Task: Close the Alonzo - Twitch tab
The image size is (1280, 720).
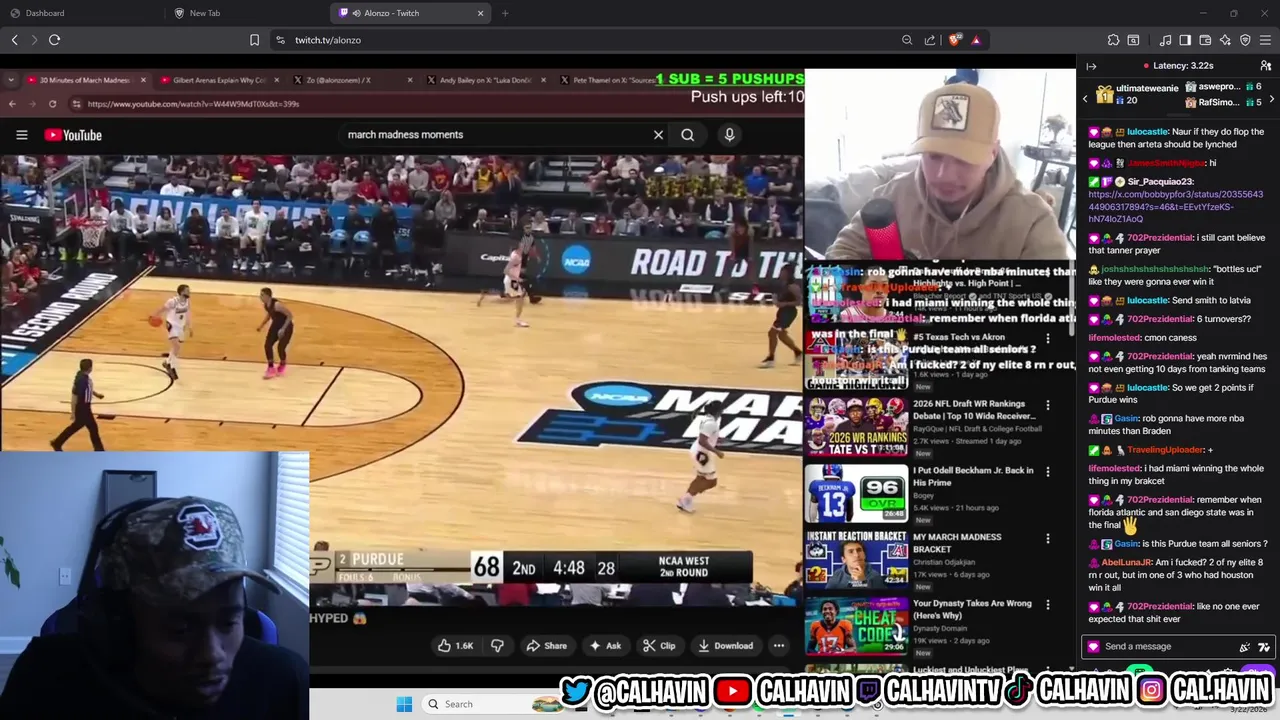Action: tap(480, 13)
